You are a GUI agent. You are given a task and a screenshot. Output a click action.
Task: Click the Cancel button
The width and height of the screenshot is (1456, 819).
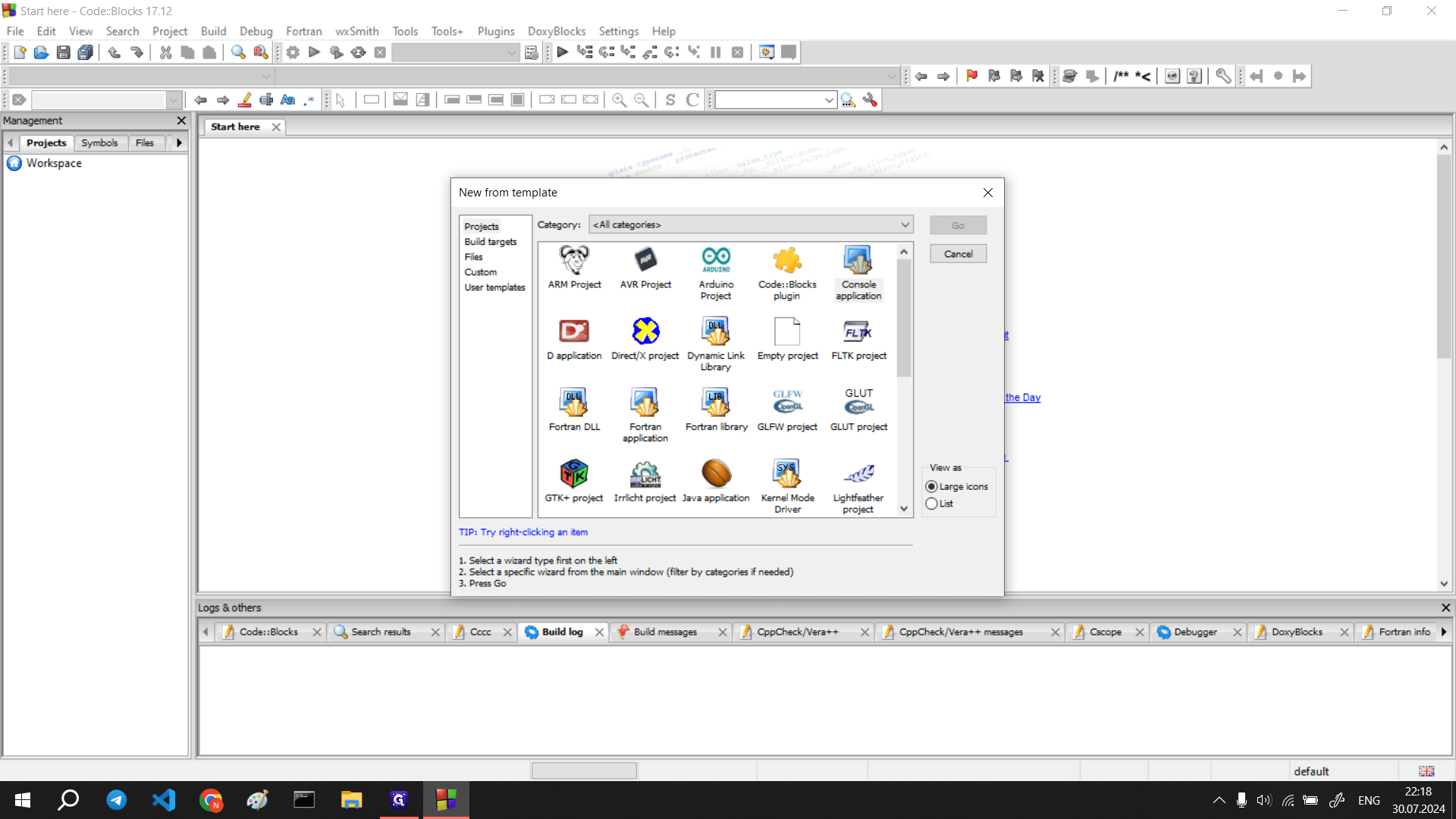pyautogui.click(x=958, y=254)
